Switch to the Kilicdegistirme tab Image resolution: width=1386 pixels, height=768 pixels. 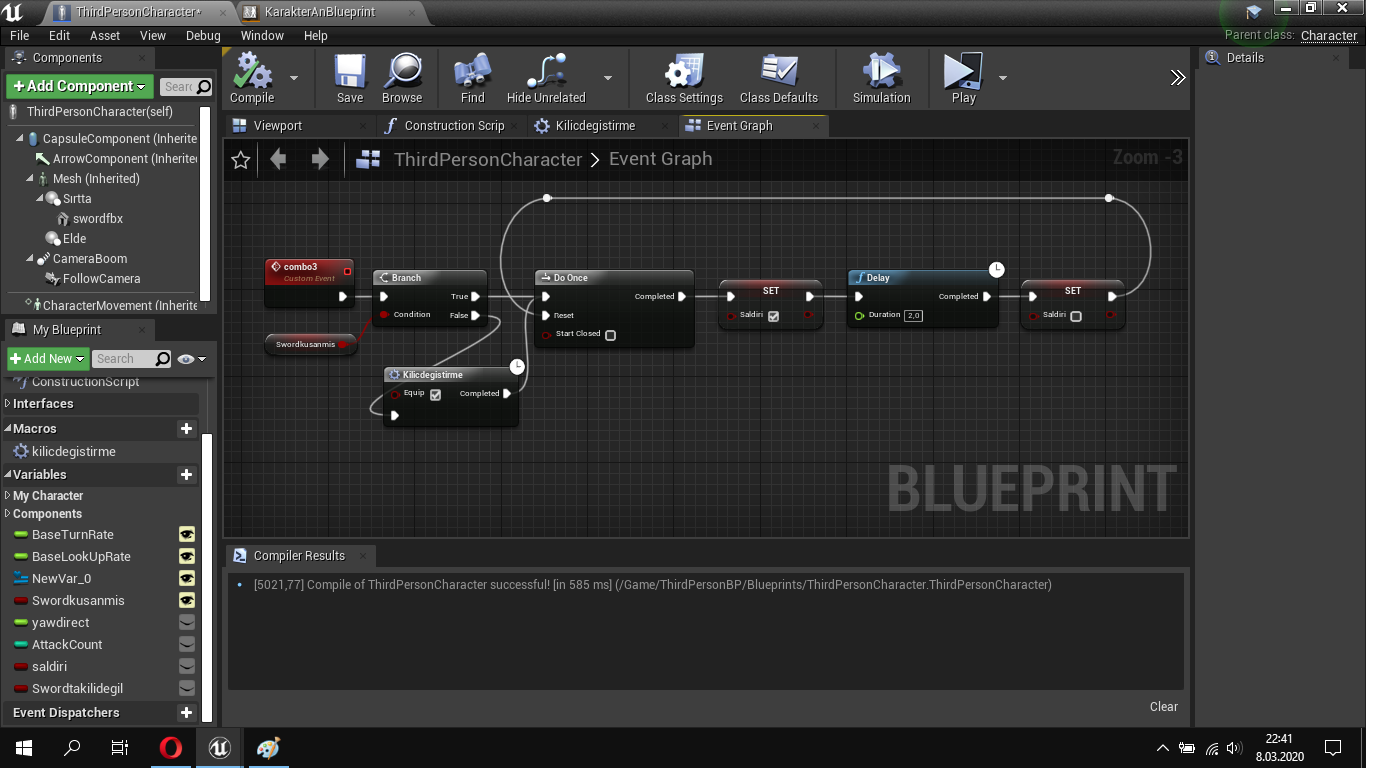(595, 126)
